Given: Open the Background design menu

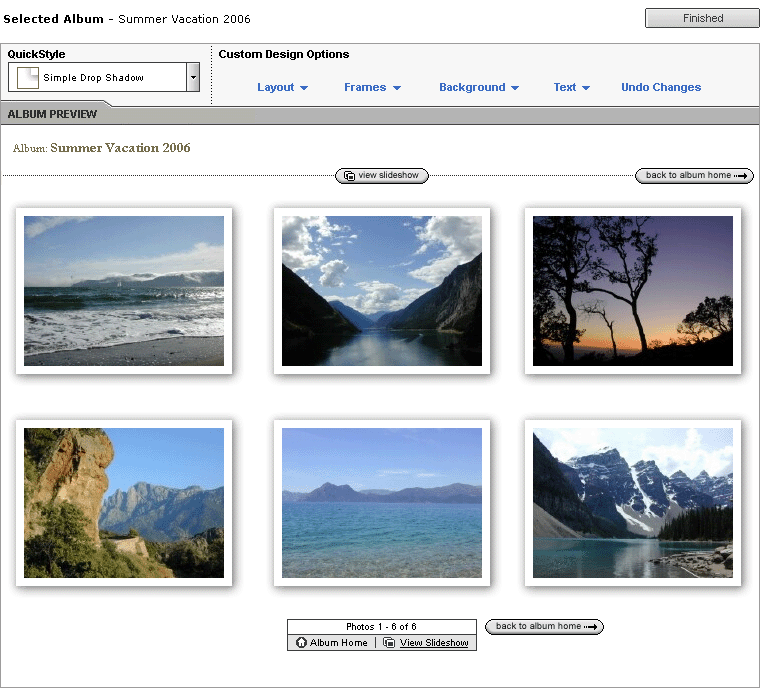Looking at the screenshot, I should pos(479,87).
